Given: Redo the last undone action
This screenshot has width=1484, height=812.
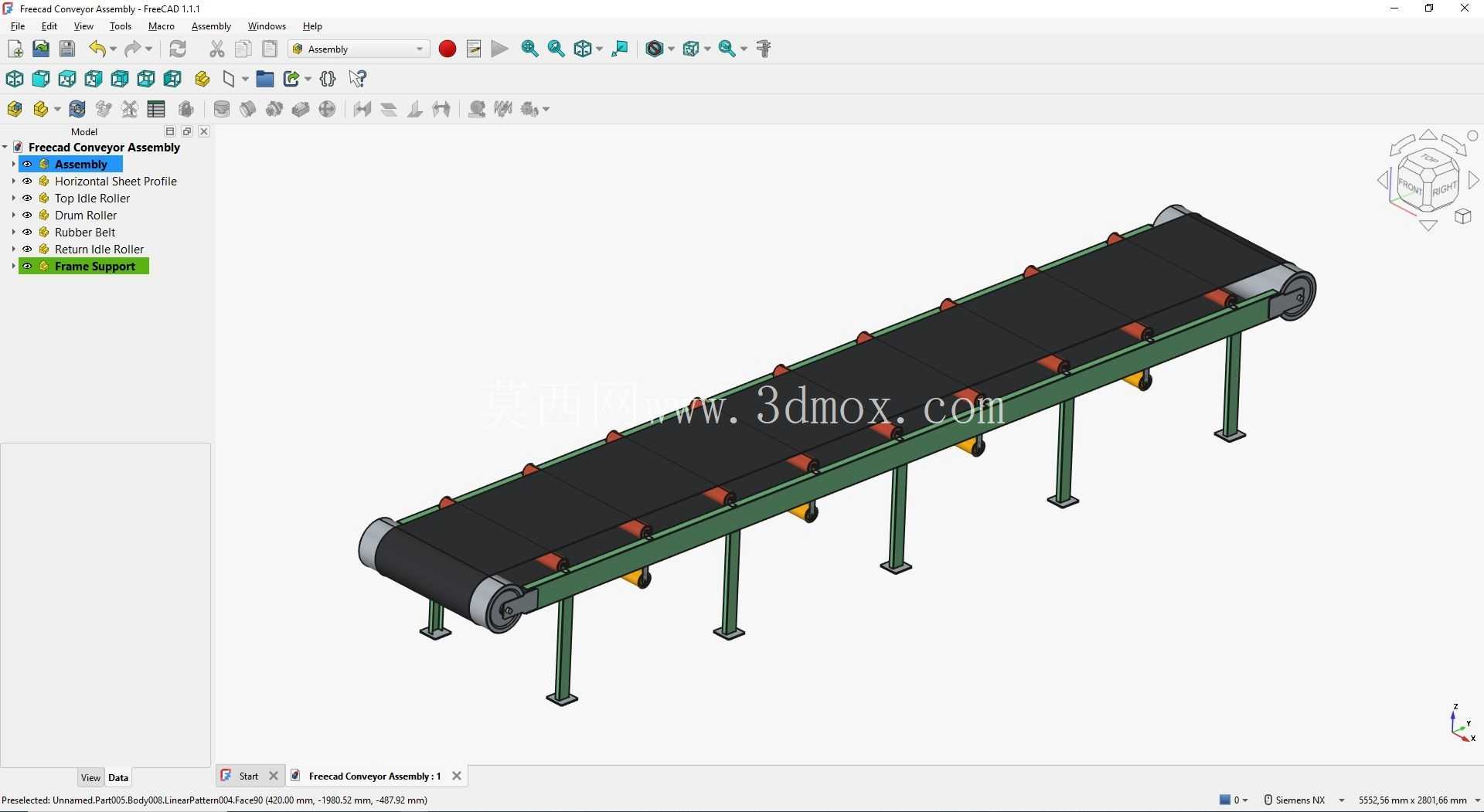Looking at the screenshot, I should (x=133, y=49).
